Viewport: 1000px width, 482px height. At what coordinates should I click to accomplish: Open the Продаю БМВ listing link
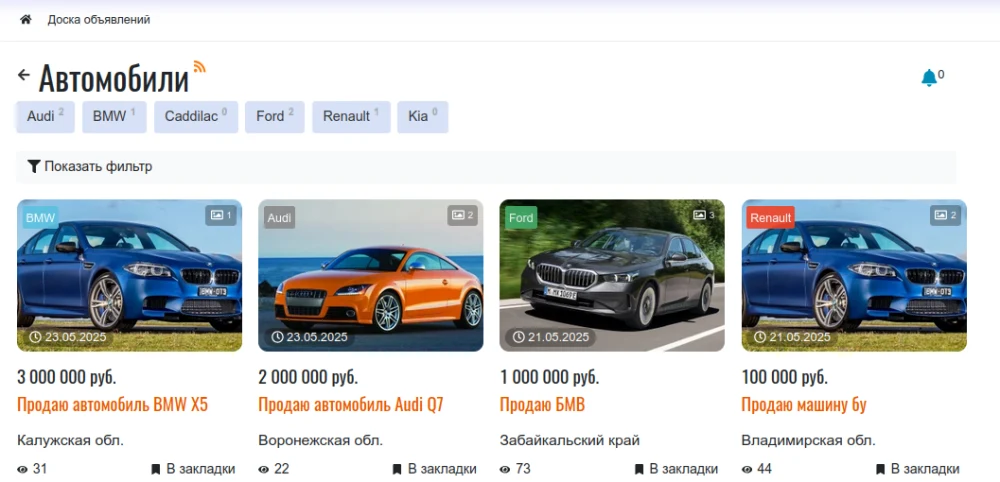coord(542,405)
